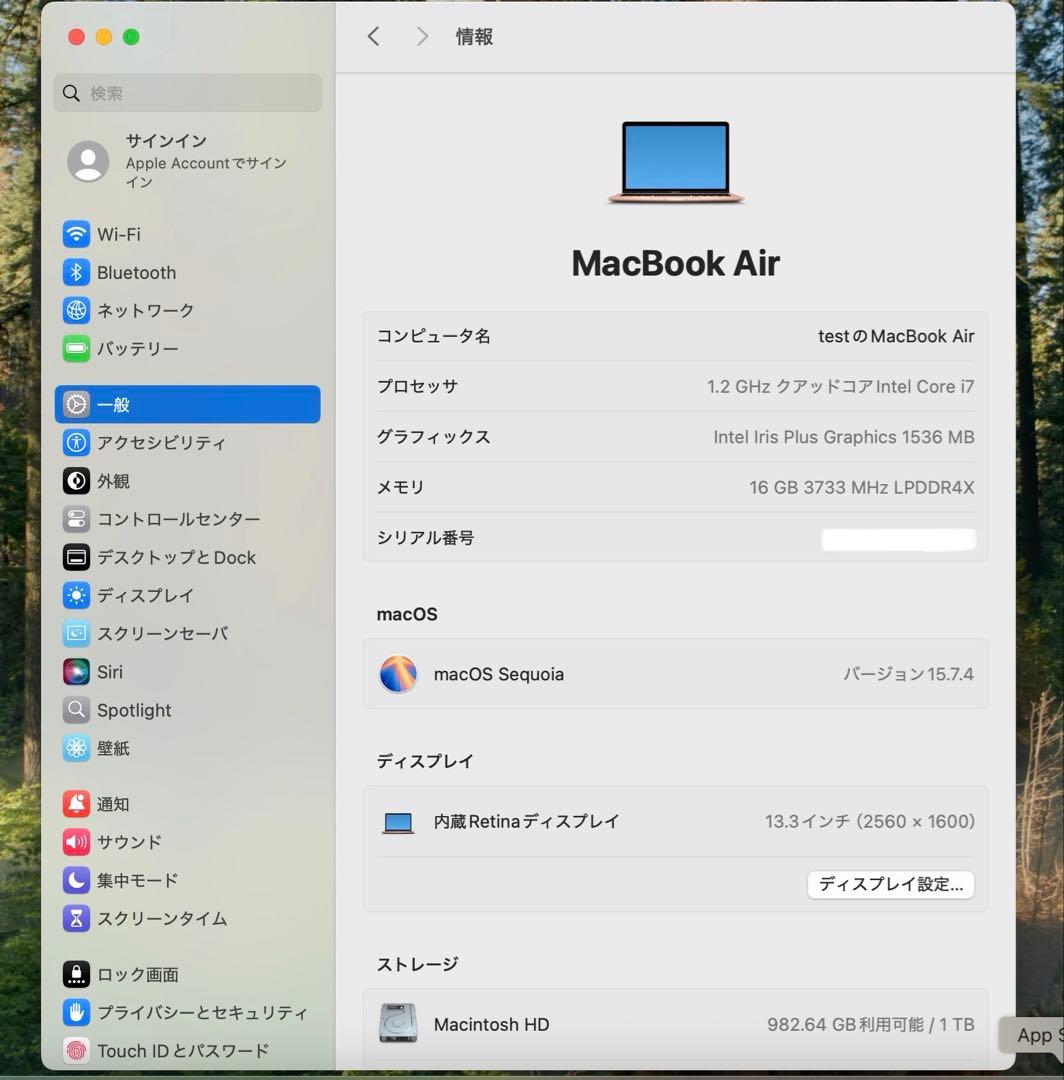
Task: Go back with the left chevron
Action: [373, 37]
